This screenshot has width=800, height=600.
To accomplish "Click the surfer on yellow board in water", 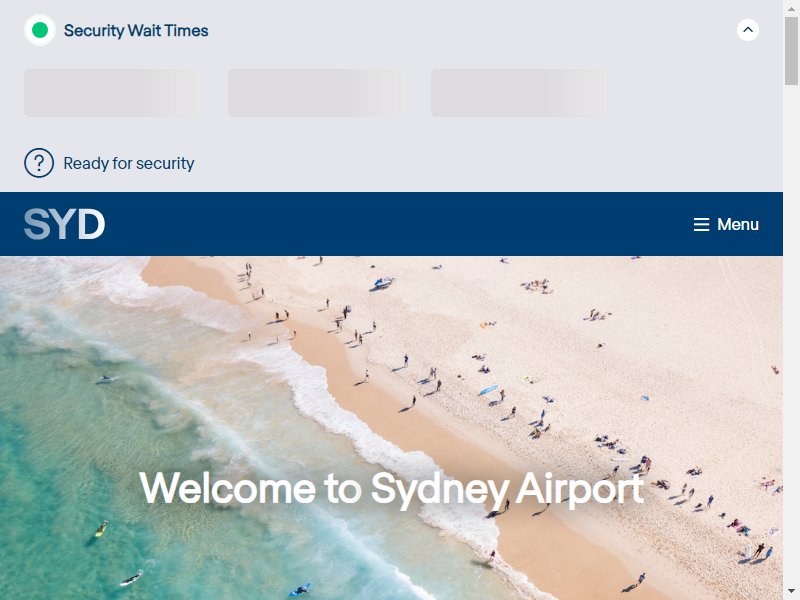I will (x=102, y=529).
